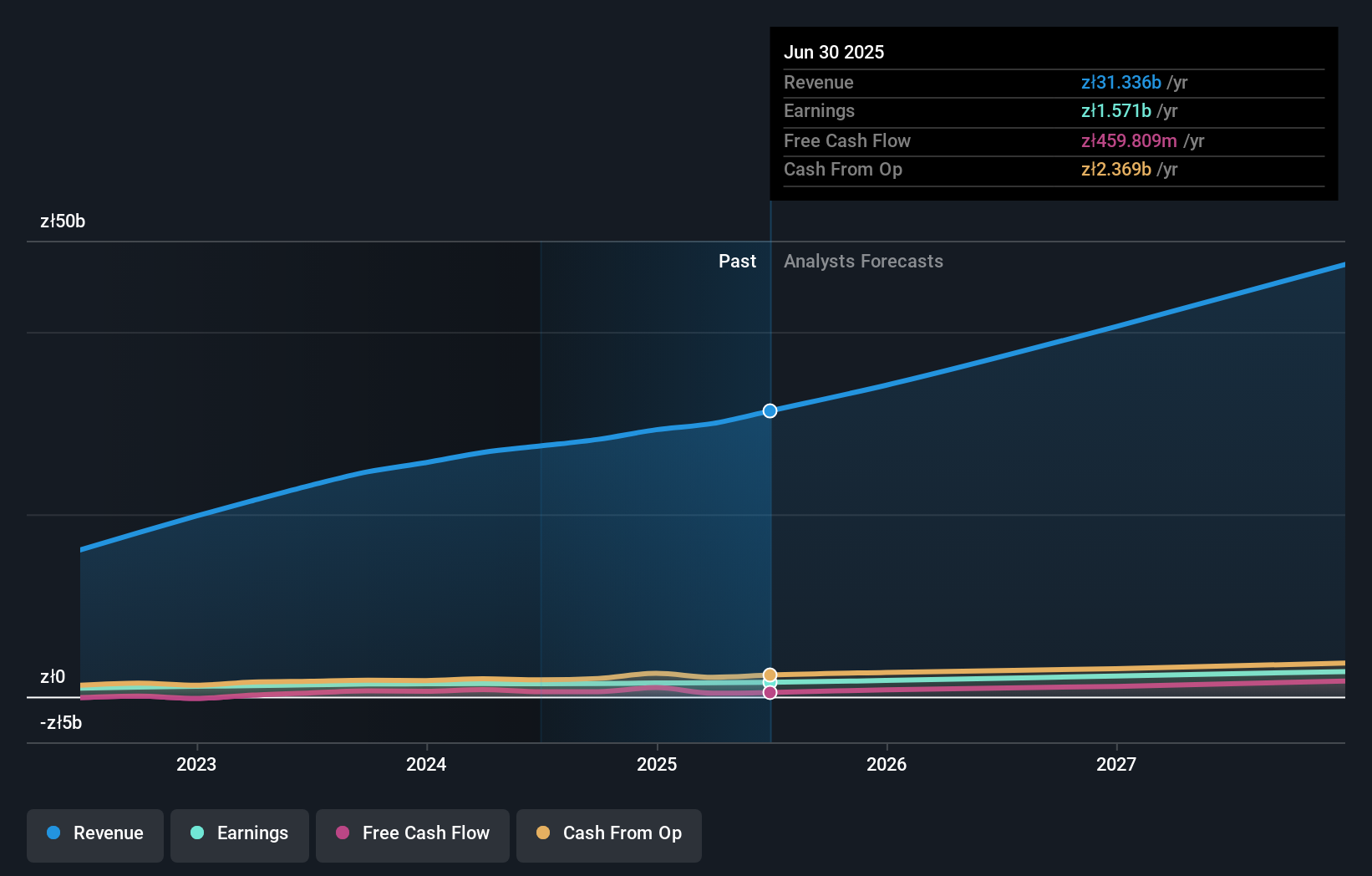
Task: Select the pink Free Cash Flow marker on chart
Action: tap(770, 692)
